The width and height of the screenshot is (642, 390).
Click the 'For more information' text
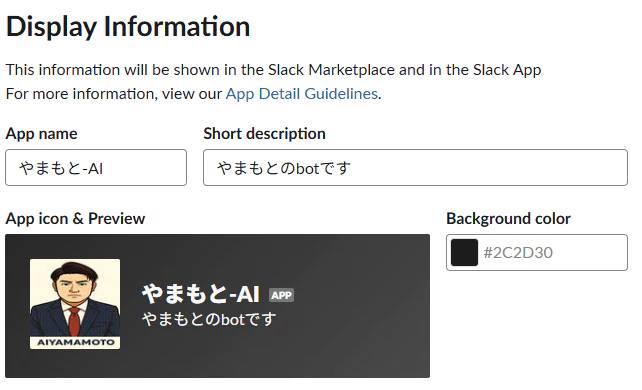coord(80,94)
